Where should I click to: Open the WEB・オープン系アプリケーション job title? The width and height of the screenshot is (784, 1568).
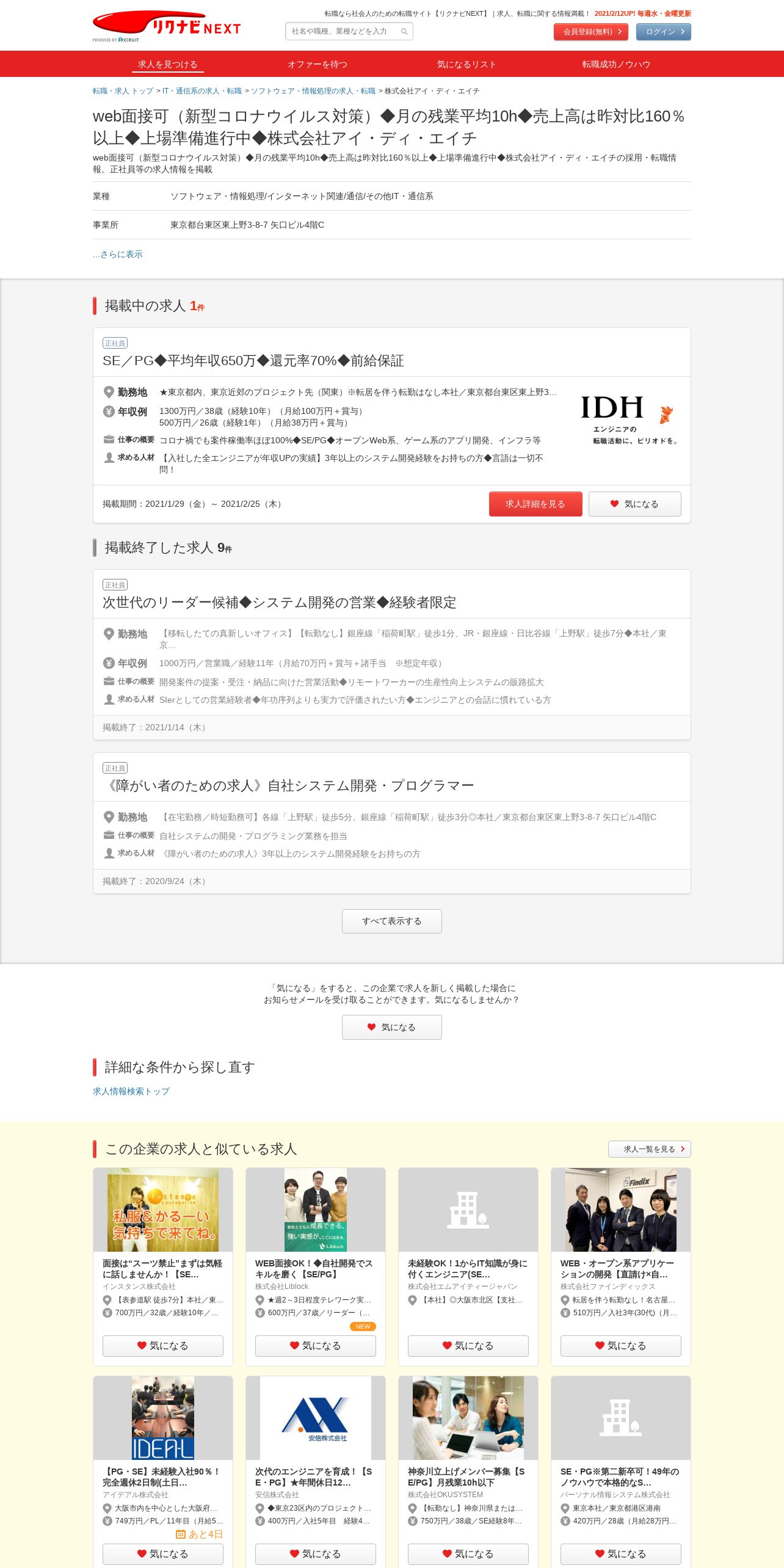tap(617, 1269)
